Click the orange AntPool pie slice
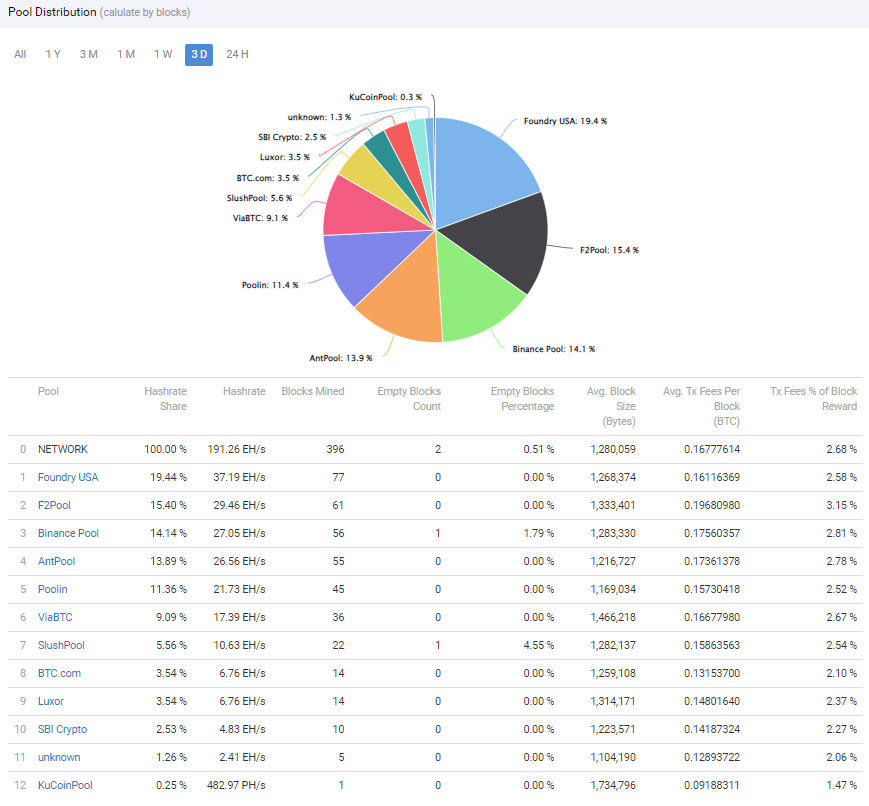Viewport: 869px width, 806px height. click(407, 297)
